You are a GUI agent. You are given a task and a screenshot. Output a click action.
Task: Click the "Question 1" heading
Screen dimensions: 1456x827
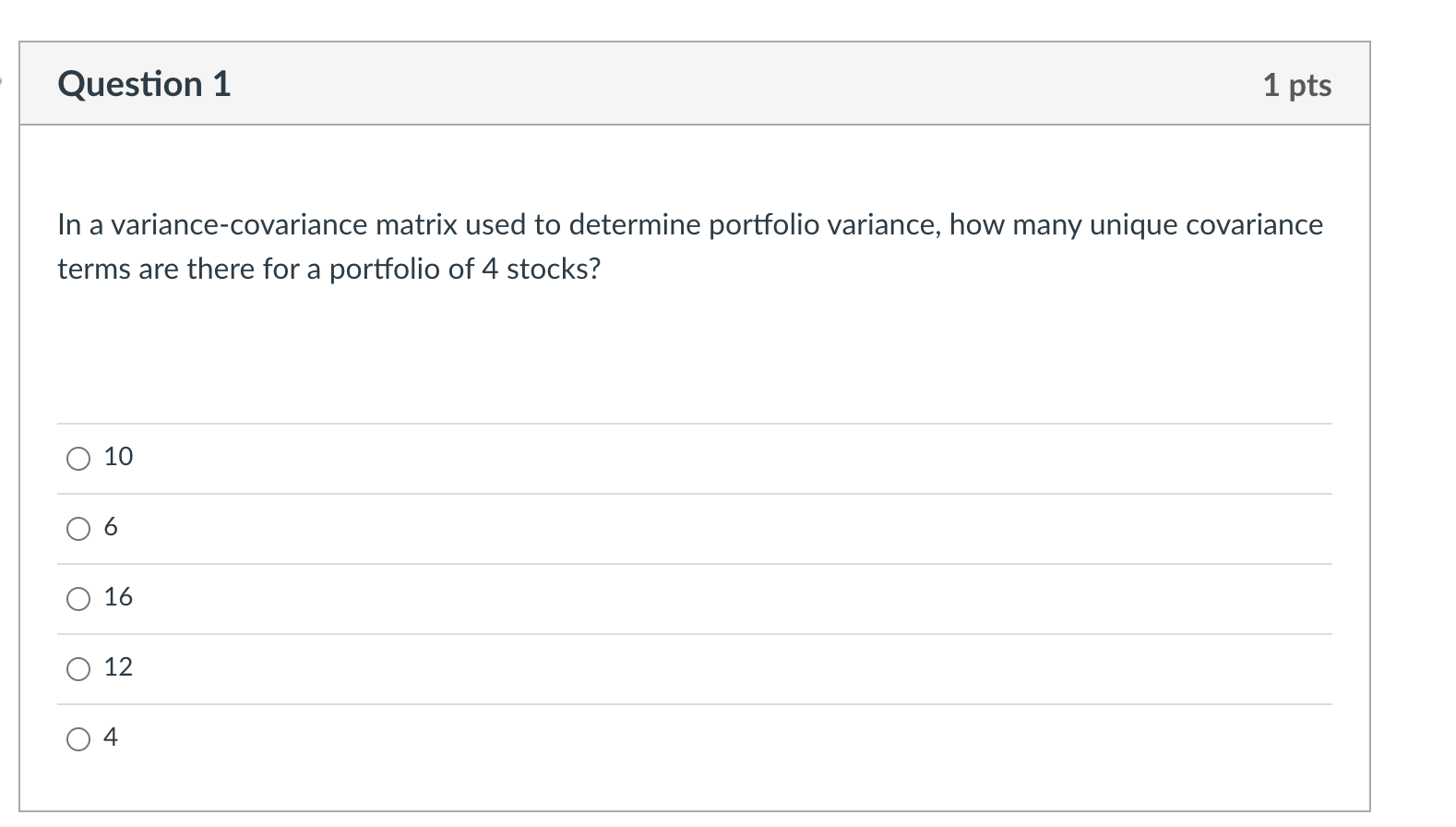click(x=144, y=84)
